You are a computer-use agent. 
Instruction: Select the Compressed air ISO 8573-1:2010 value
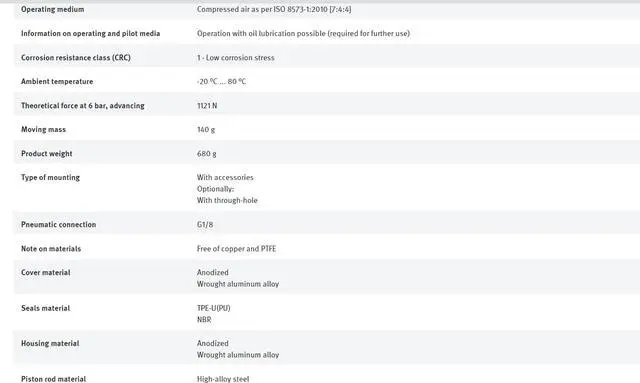(x=274, y=9)
